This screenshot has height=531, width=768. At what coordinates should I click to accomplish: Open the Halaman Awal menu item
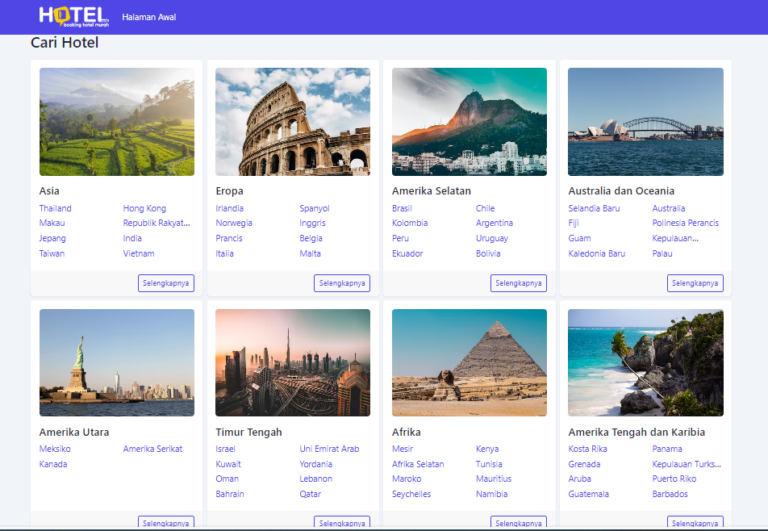pos(149,17)
